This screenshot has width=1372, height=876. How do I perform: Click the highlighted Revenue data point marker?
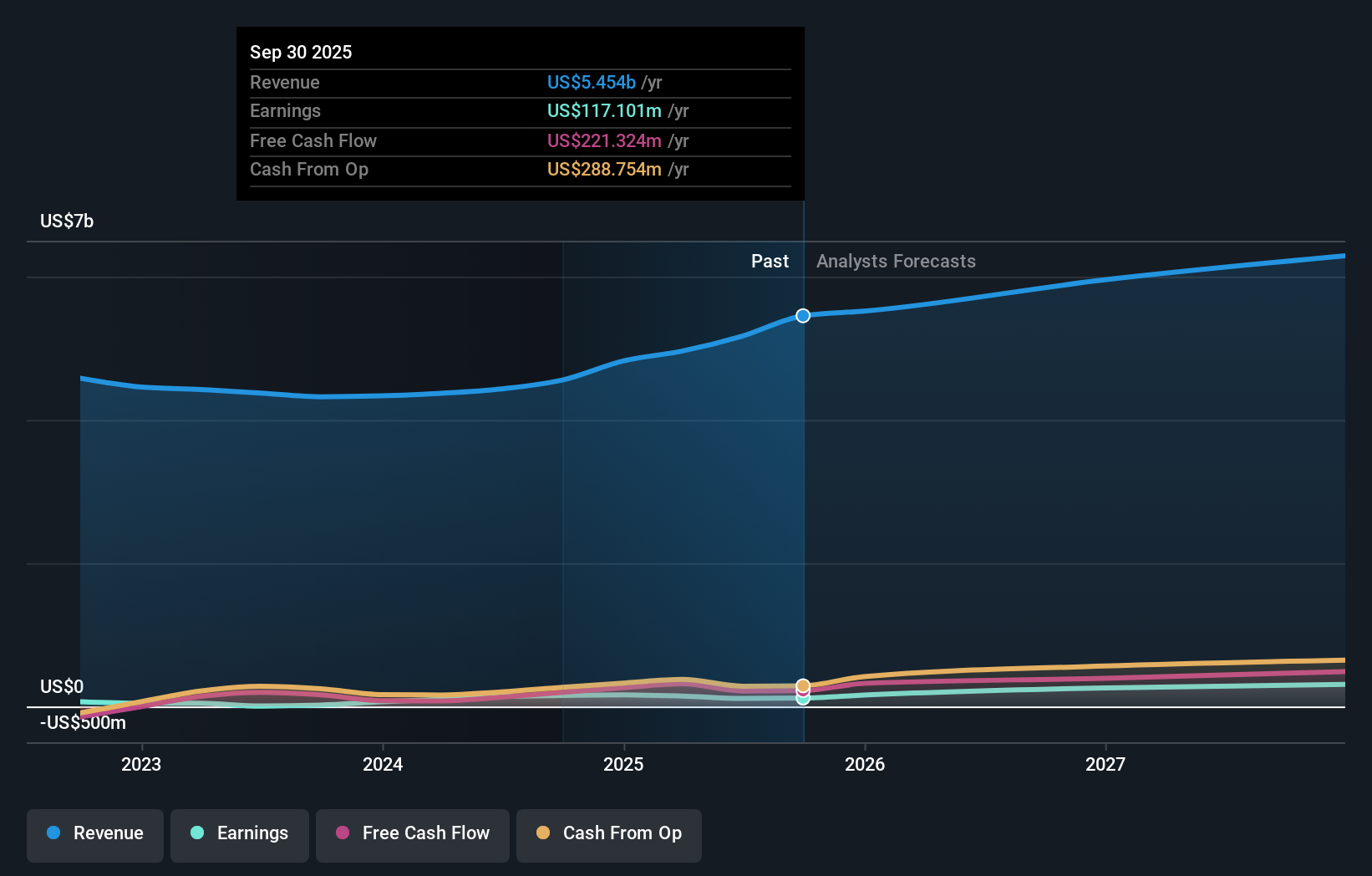pos(803,316)
